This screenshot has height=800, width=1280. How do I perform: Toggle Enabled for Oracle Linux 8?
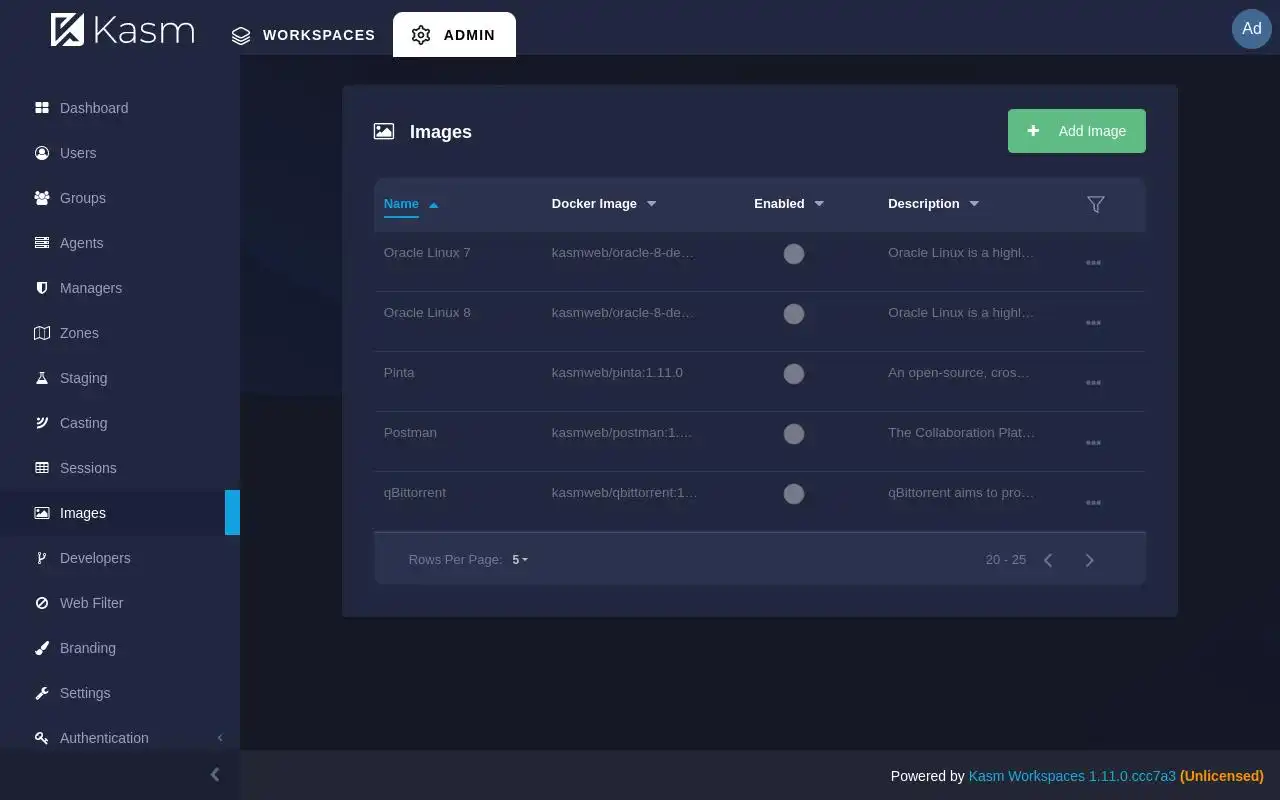click(794, 314)
